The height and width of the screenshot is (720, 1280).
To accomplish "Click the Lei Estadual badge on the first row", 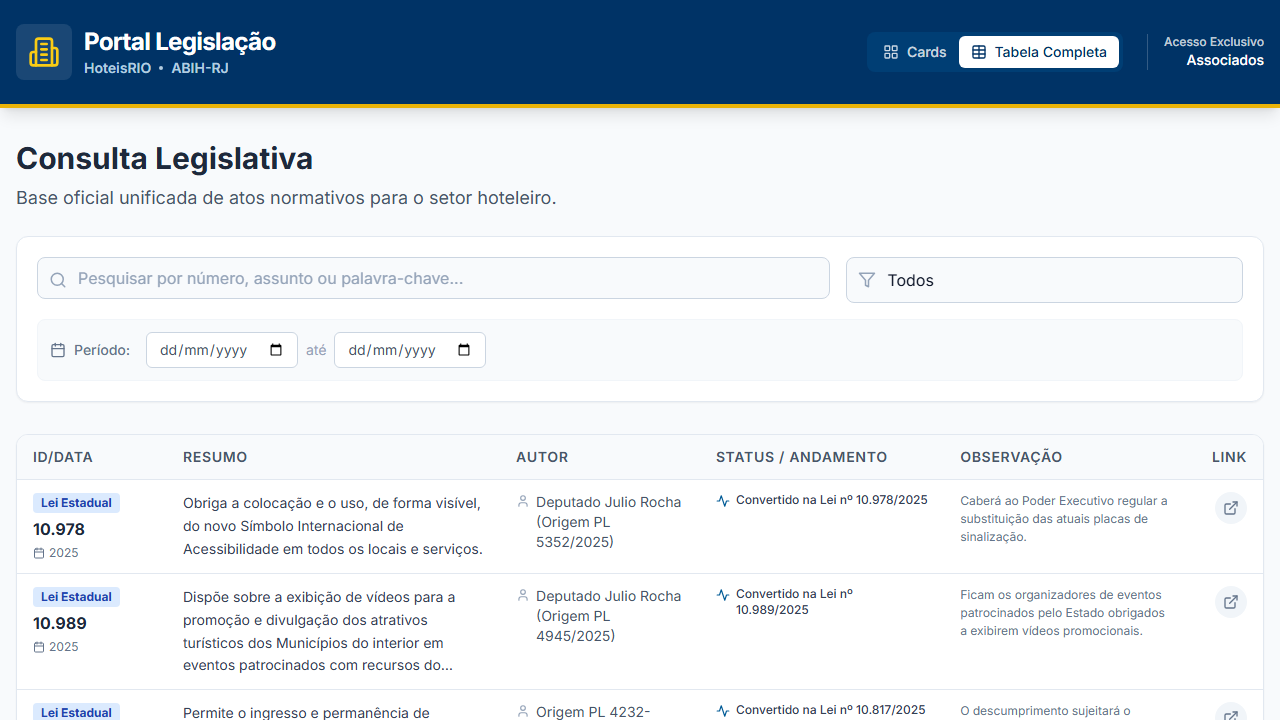I will click(76, 502).
